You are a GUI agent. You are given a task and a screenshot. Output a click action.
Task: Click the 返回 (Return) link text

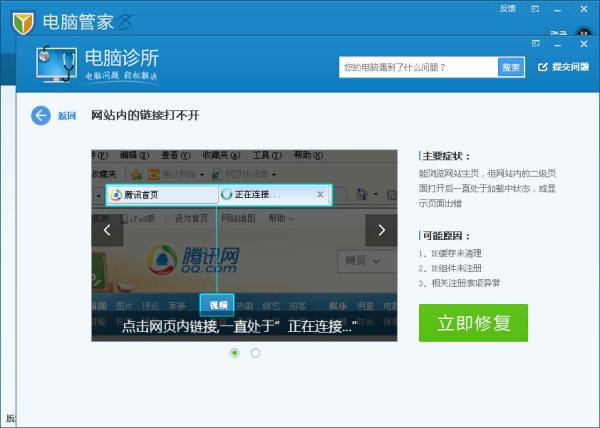pyautogui.click(x=67, y=116)
